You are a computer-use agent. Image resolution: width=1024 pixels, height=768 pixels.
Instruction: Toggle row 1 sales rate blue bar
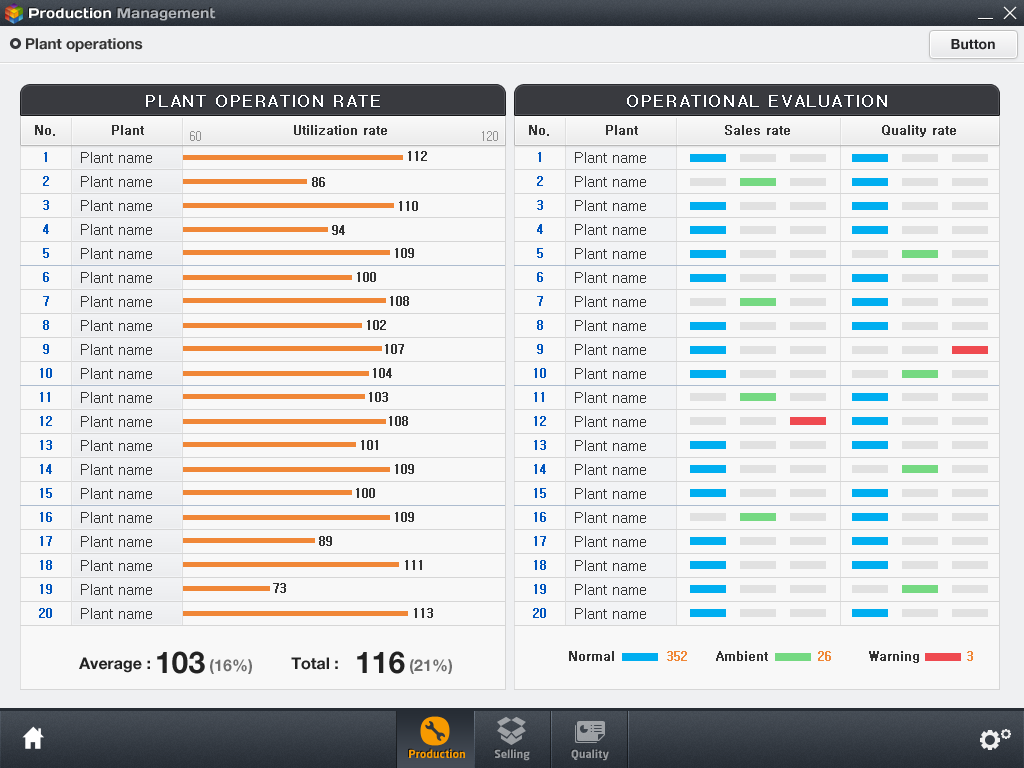708,157
